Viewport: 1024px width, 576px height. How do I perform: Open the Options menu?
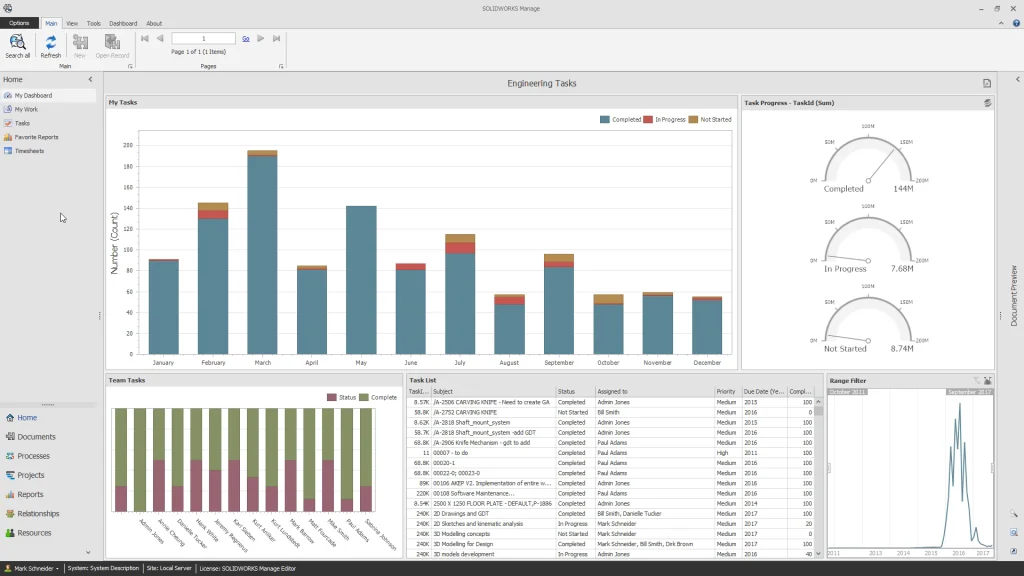19,23
